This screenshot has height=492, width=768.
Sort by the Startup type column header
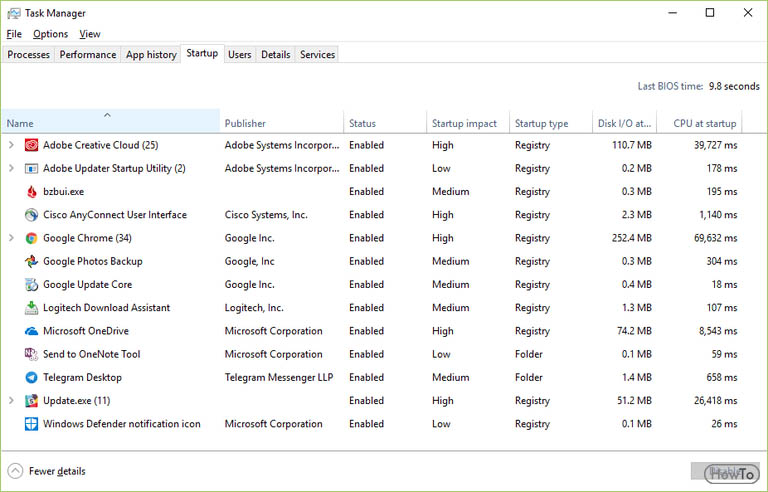[551, 121]
